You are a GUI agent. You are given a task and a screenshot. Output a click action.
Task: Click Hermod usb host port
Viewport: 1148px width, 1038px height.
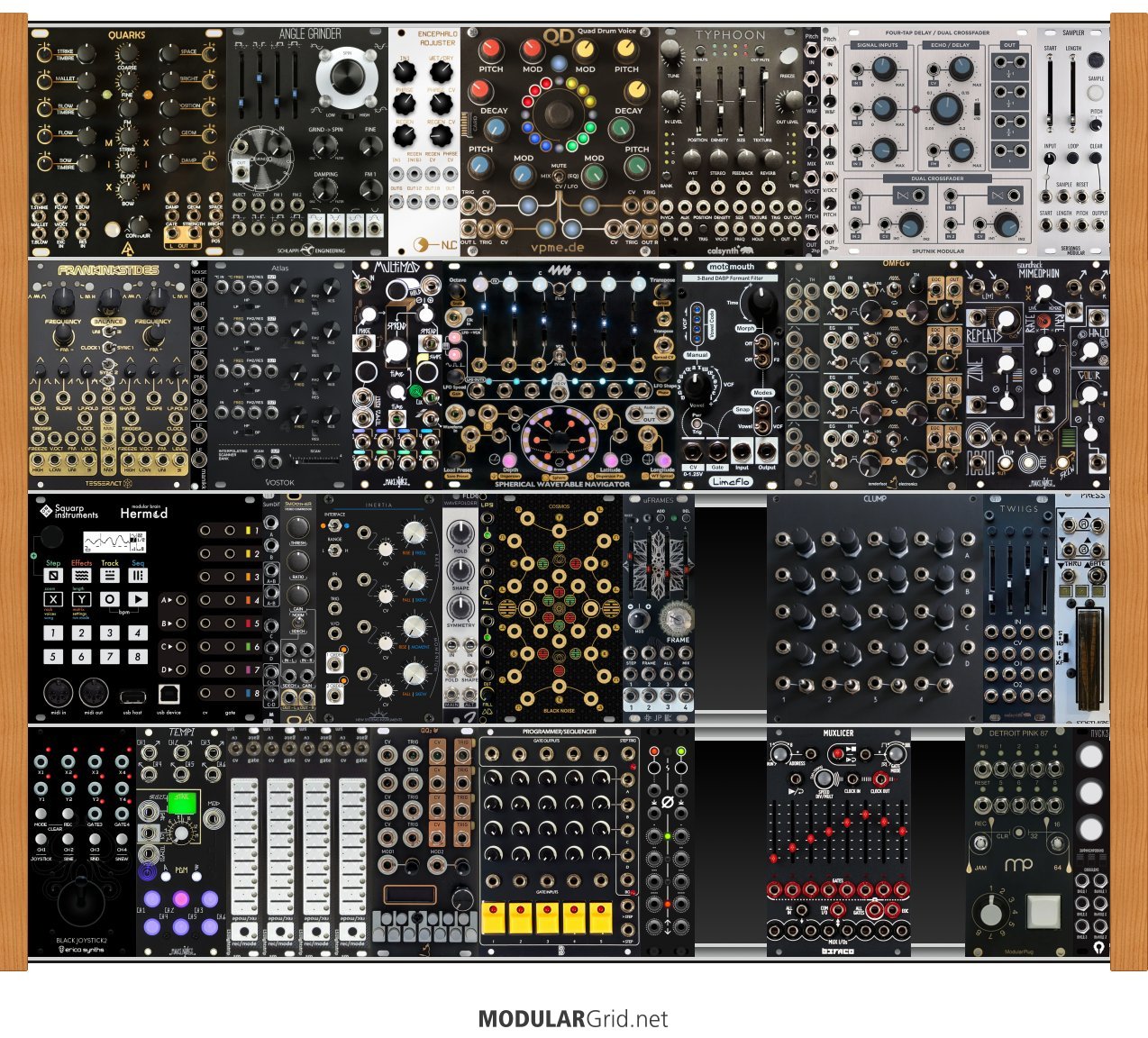(x=132, y=697)
